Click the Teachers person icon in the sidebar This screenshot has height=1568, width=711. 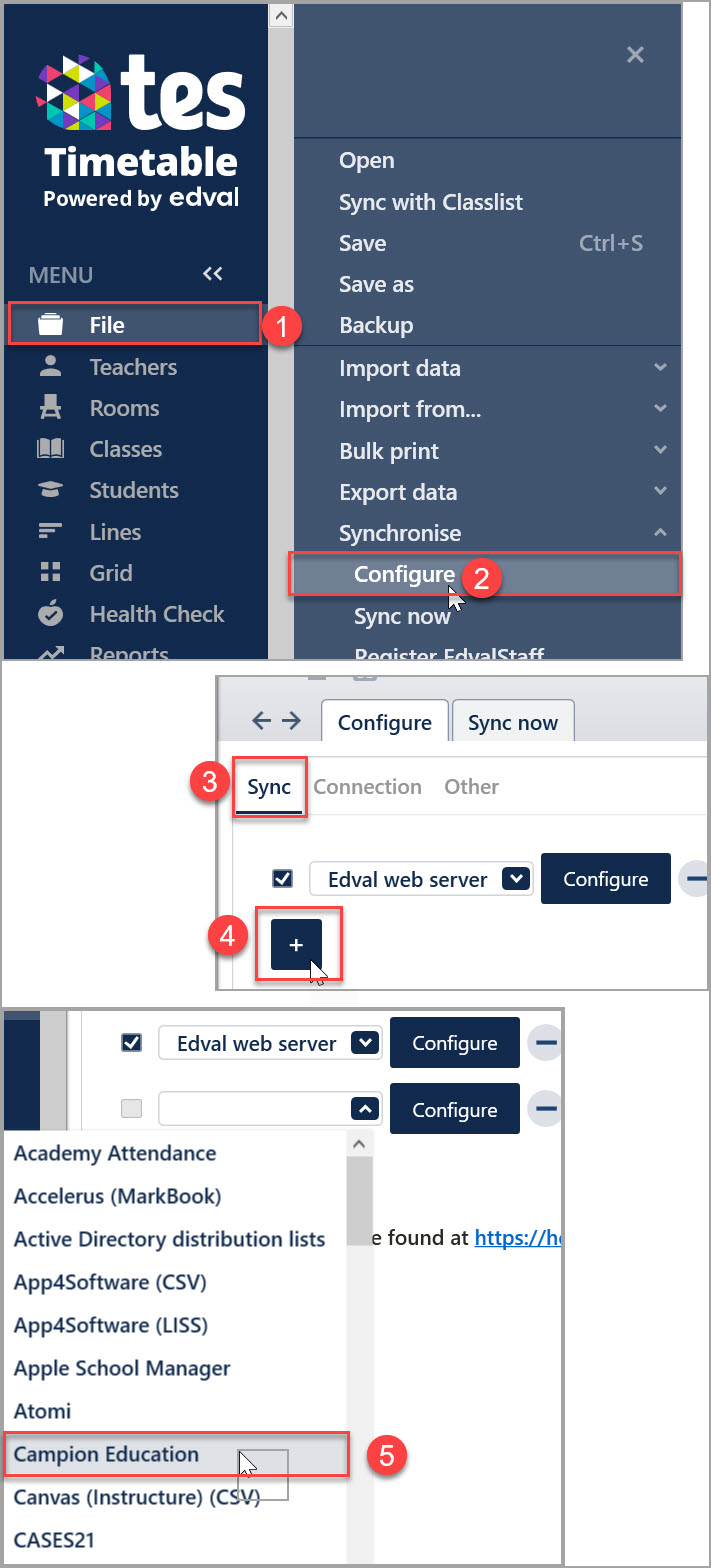pos(50,366)
